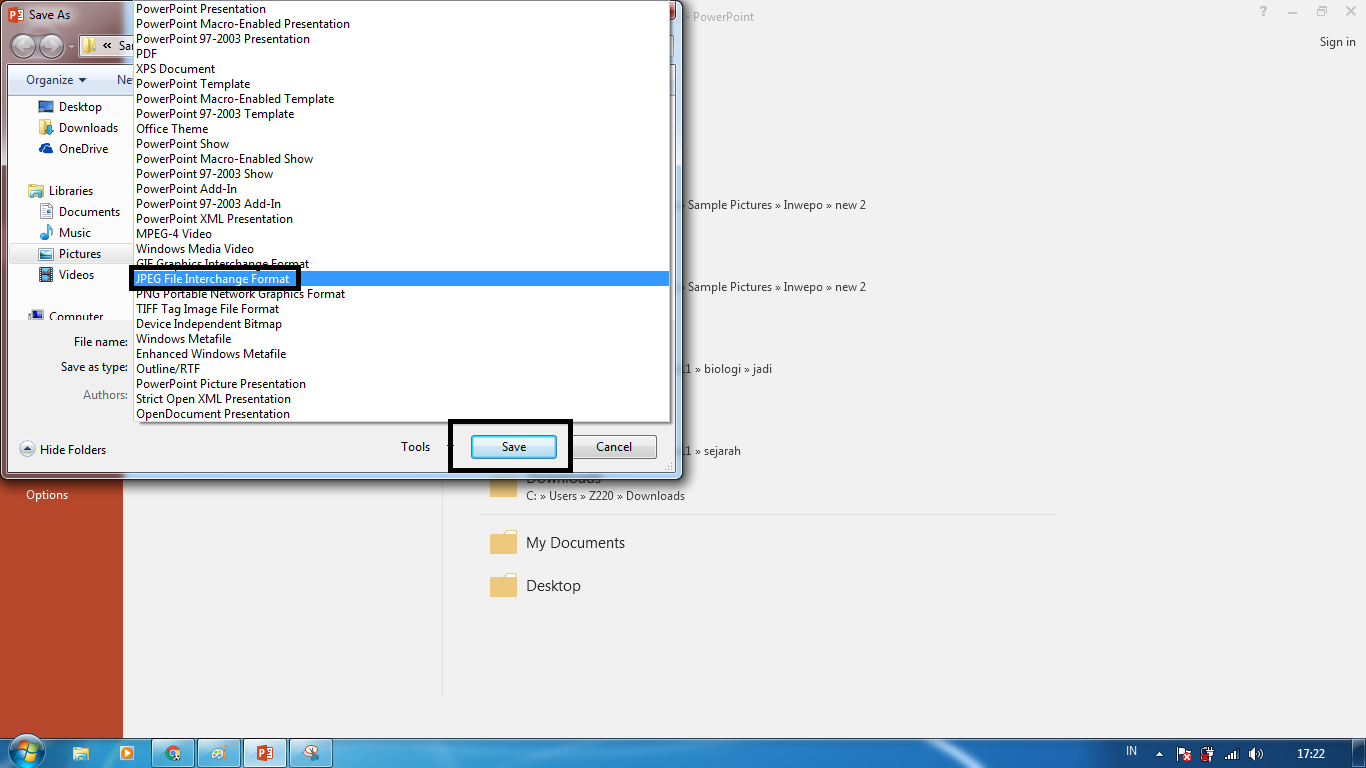The height and width of the screenshot is (768, 1366).
Task: Switch to Google Chrome on the taskbar
Action: tap(173, 753)
